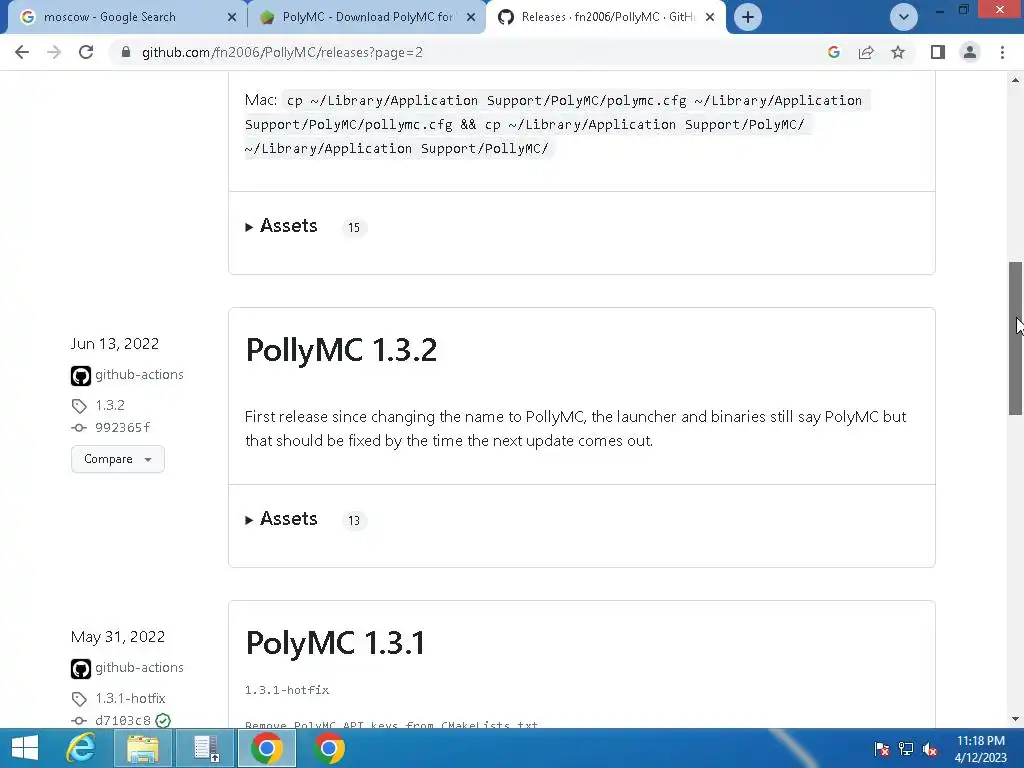Image resolution: width=1024 pixels, height=768 pixels.
Task: Close the GitHub Releases tab
Action: pos(710,17)
